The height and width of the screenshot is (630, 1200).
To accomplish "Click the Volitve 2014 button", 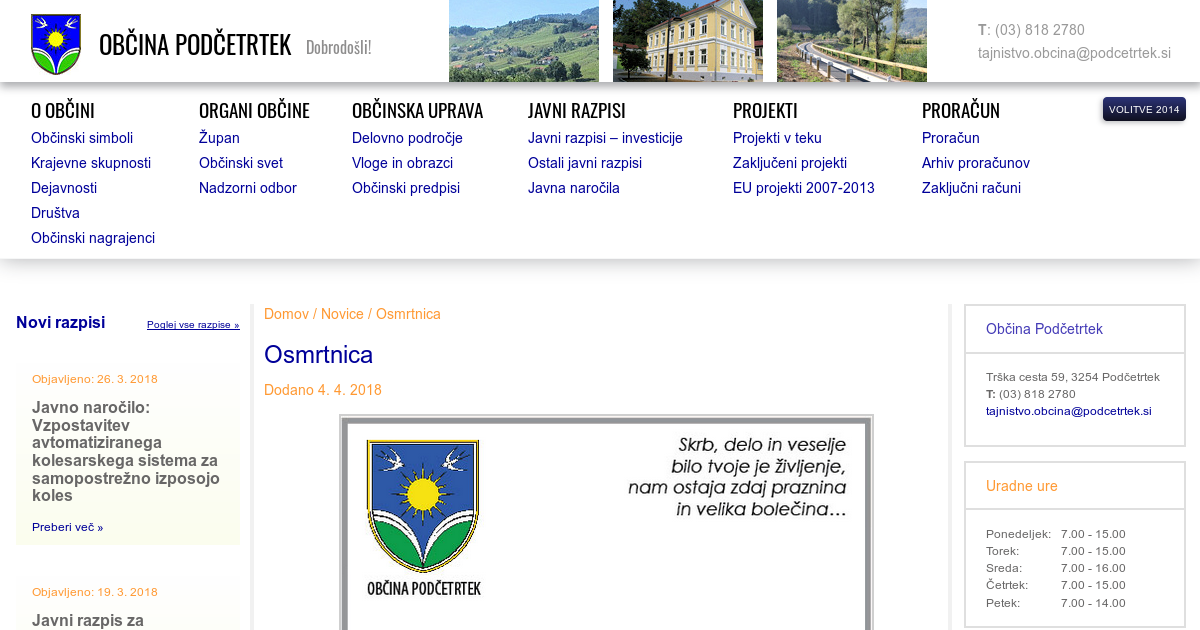I will pos(1144,109).
